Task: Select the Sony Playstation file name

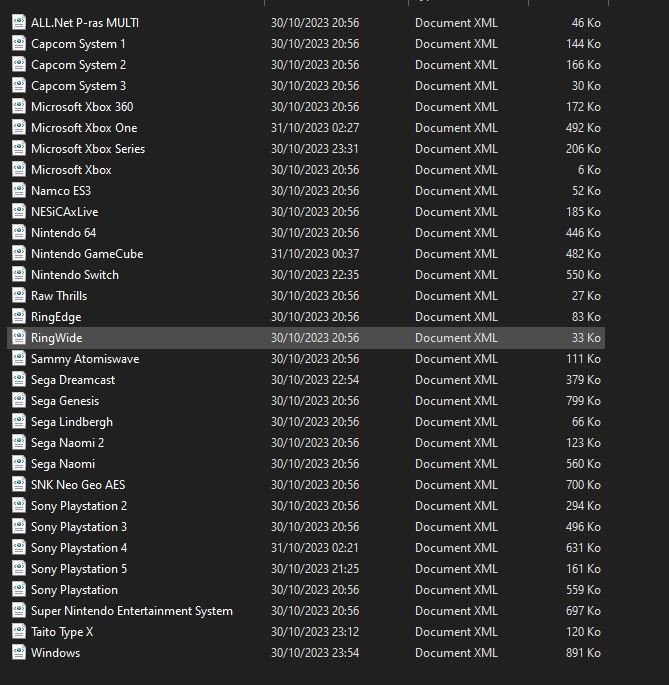Action: (74, 590)
